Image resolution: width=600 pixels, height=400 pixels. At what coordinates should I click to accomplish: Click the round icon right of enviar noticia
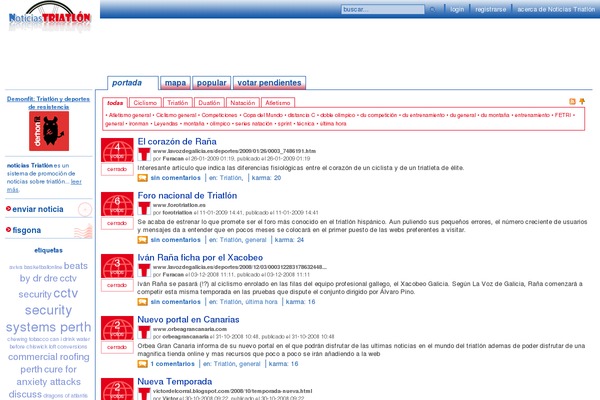click(x=85, y=209)
